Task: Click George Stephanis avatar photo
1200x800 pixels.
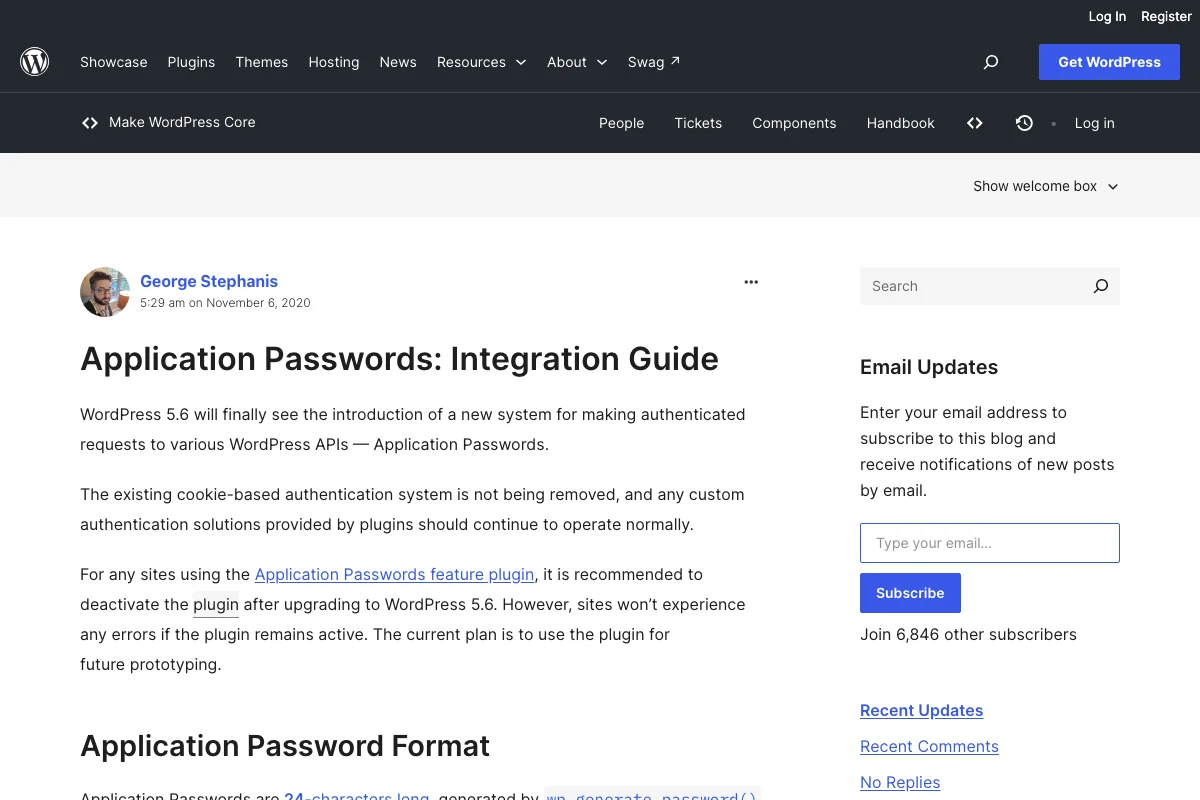Action: point(105,292)
